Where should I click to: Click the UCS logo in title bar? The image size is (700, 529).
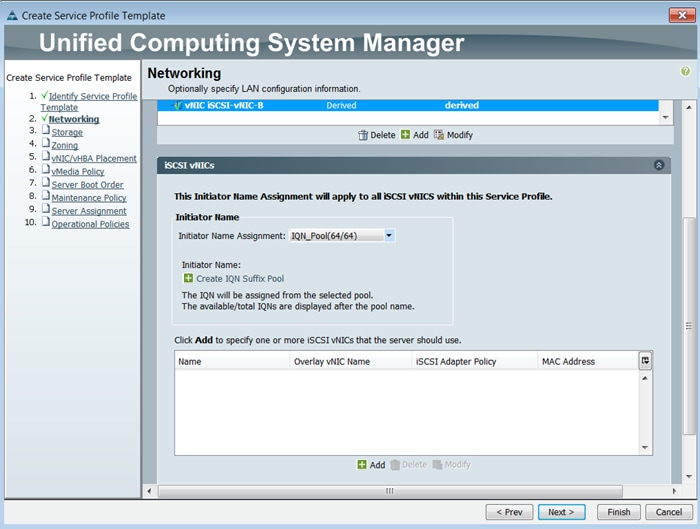[12, 15]
